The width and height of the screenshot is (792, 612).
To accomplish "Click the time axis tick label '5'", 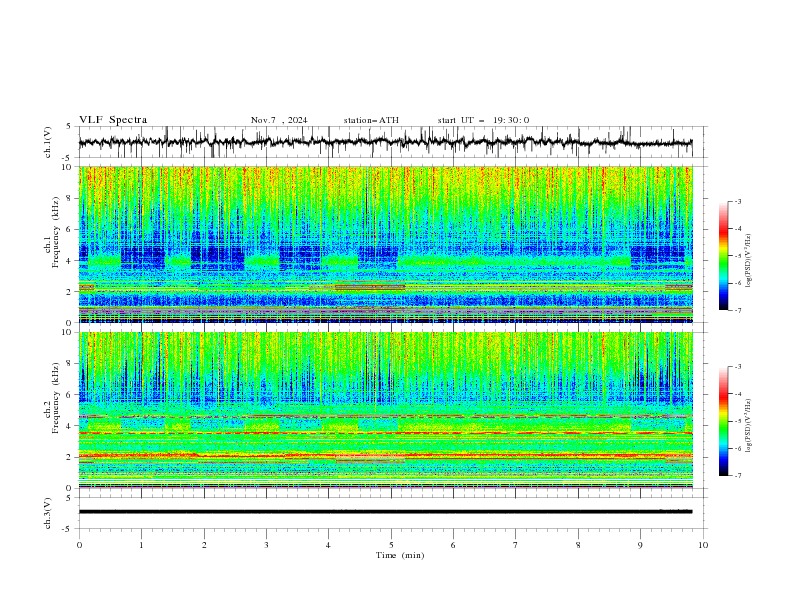I will (391, 545).
